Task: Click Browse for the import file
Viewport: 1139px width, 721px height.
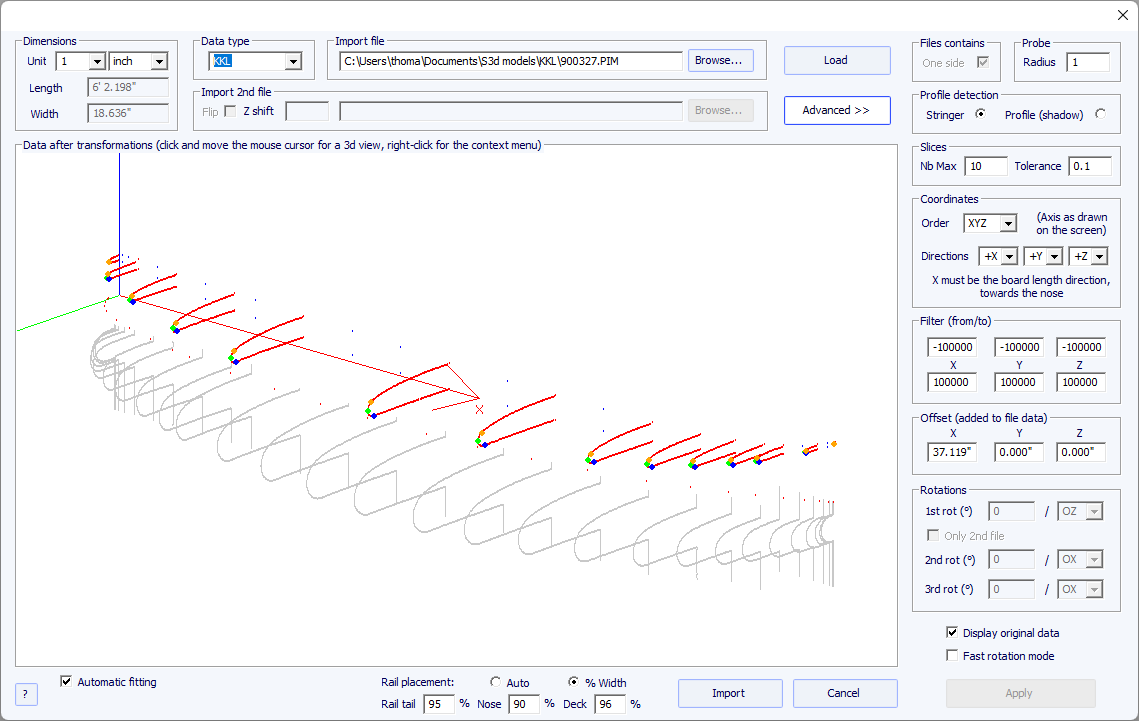Action: pyautogui.click(x=720, y=61)
